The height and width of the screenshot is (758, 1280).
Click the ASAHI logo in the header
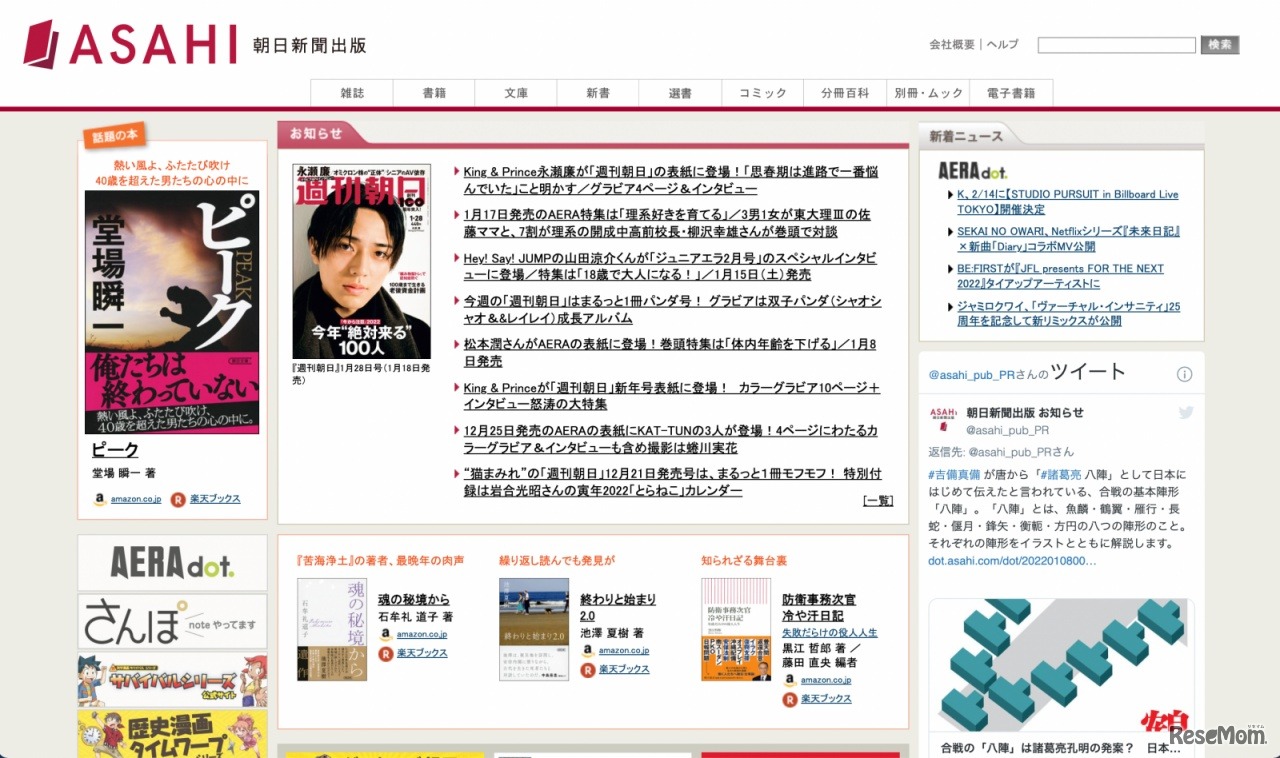point(130,44)
